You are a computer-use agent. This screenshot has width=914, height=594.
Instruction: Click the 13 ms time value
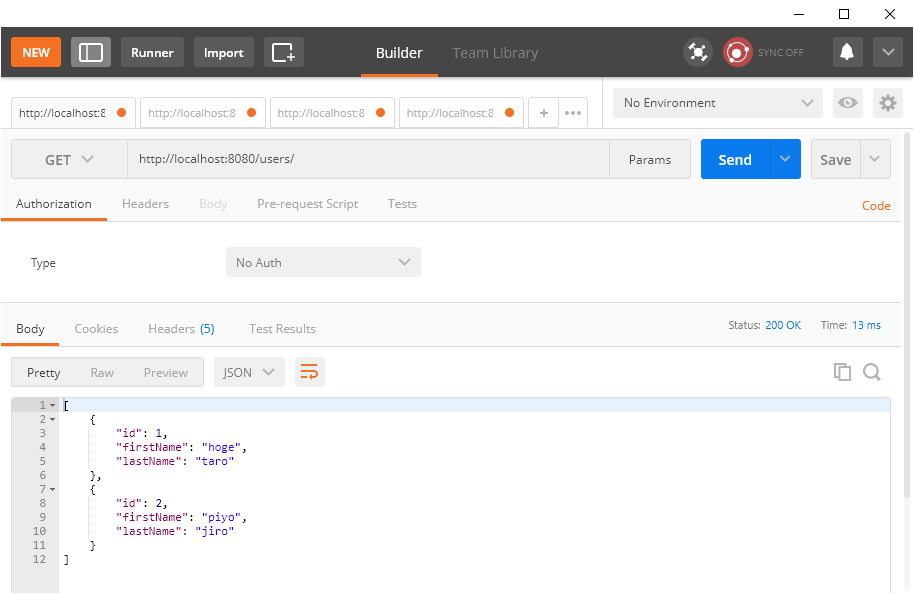click(866, 325)
